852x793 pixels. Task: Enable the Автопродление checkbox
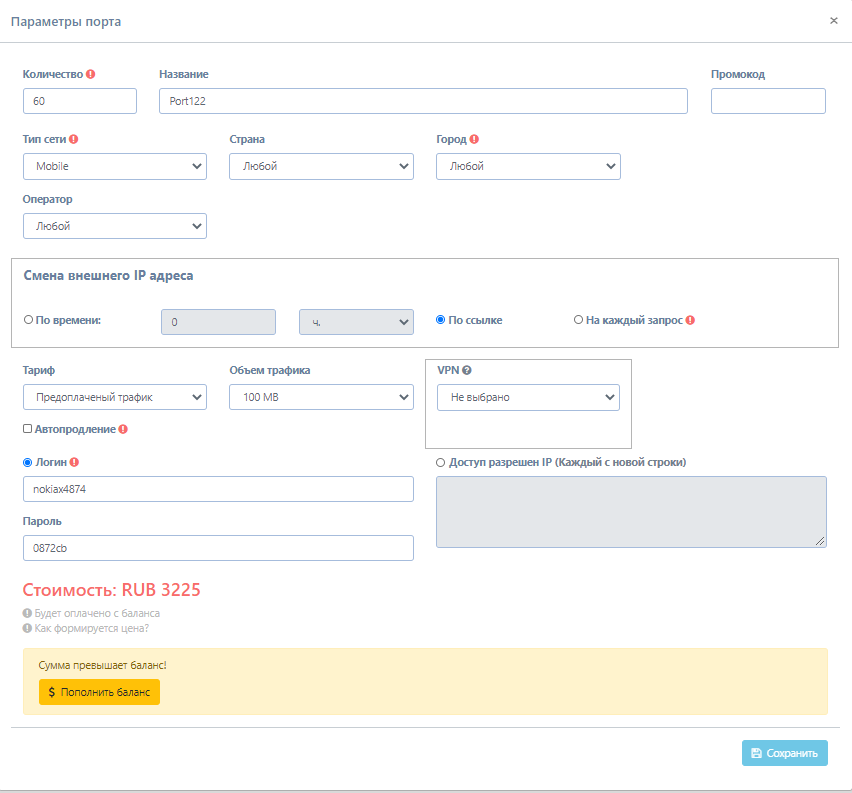click(28, 429)
